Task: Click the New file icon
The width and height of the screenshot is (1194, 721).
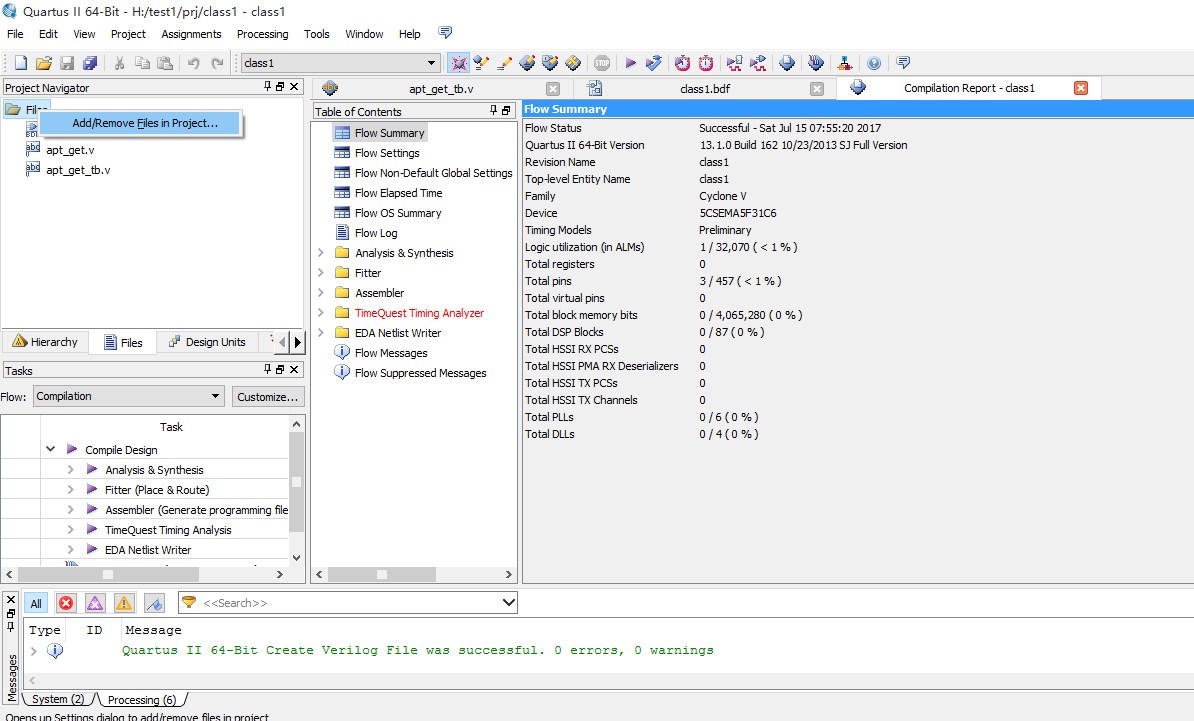Action: [x=21, y=63]
